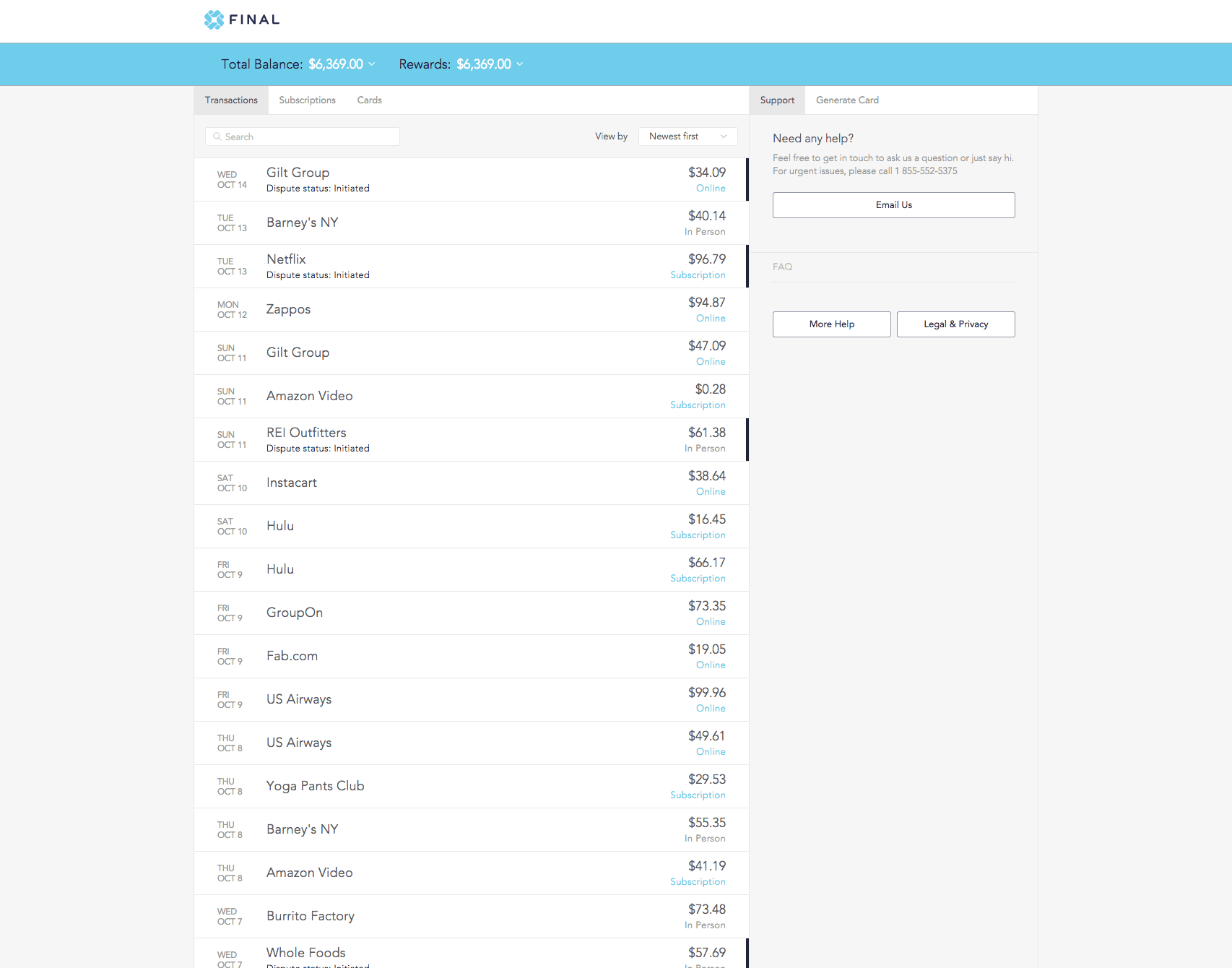Open the Gilt Group Oct 14 transaction
This screenshot has width=1232, height=968.
(x=471, y=180)
